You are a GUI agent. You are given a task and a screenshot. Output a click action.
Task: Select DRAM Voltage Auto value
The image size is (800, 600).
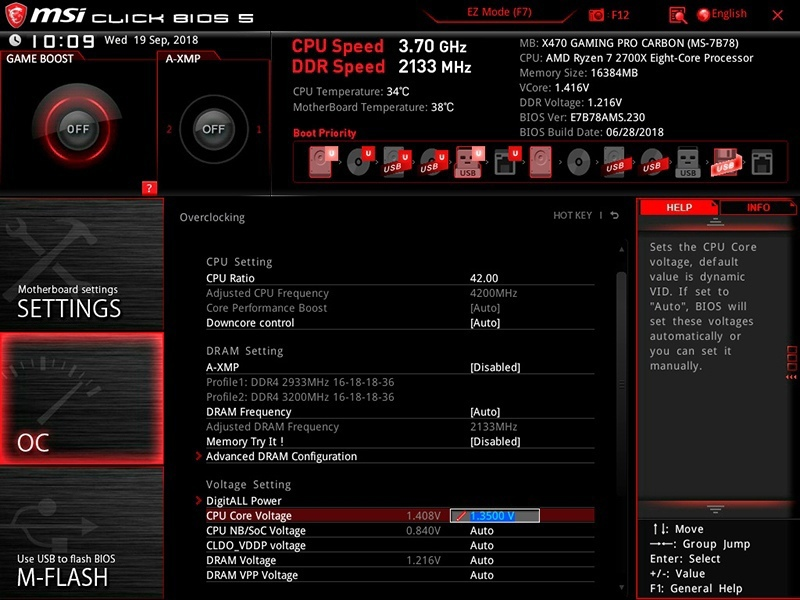coord(482,560)
